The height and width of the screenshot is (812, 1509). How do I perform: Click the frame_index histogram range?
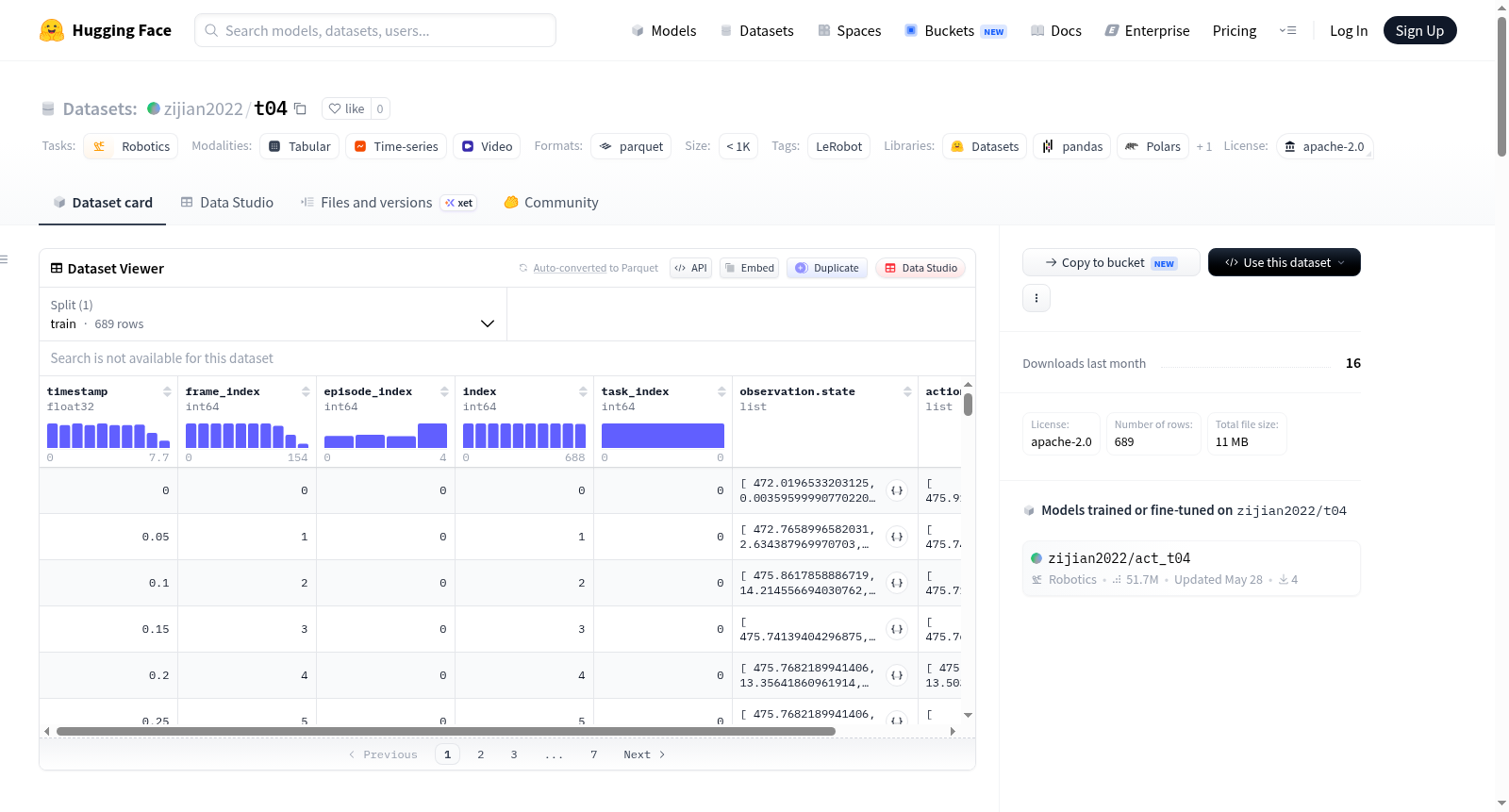coord(247,436)
